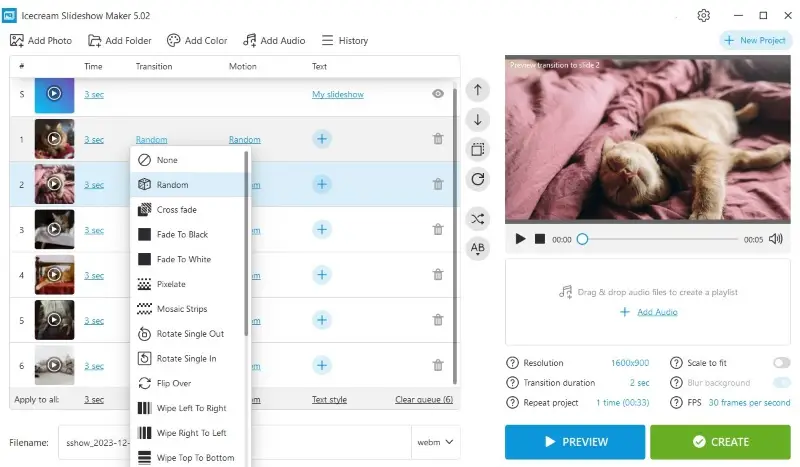The height and width of the screenshot is (467, 800).
Task: Toggle the Scale to fit switch
Action: [781, 363]
